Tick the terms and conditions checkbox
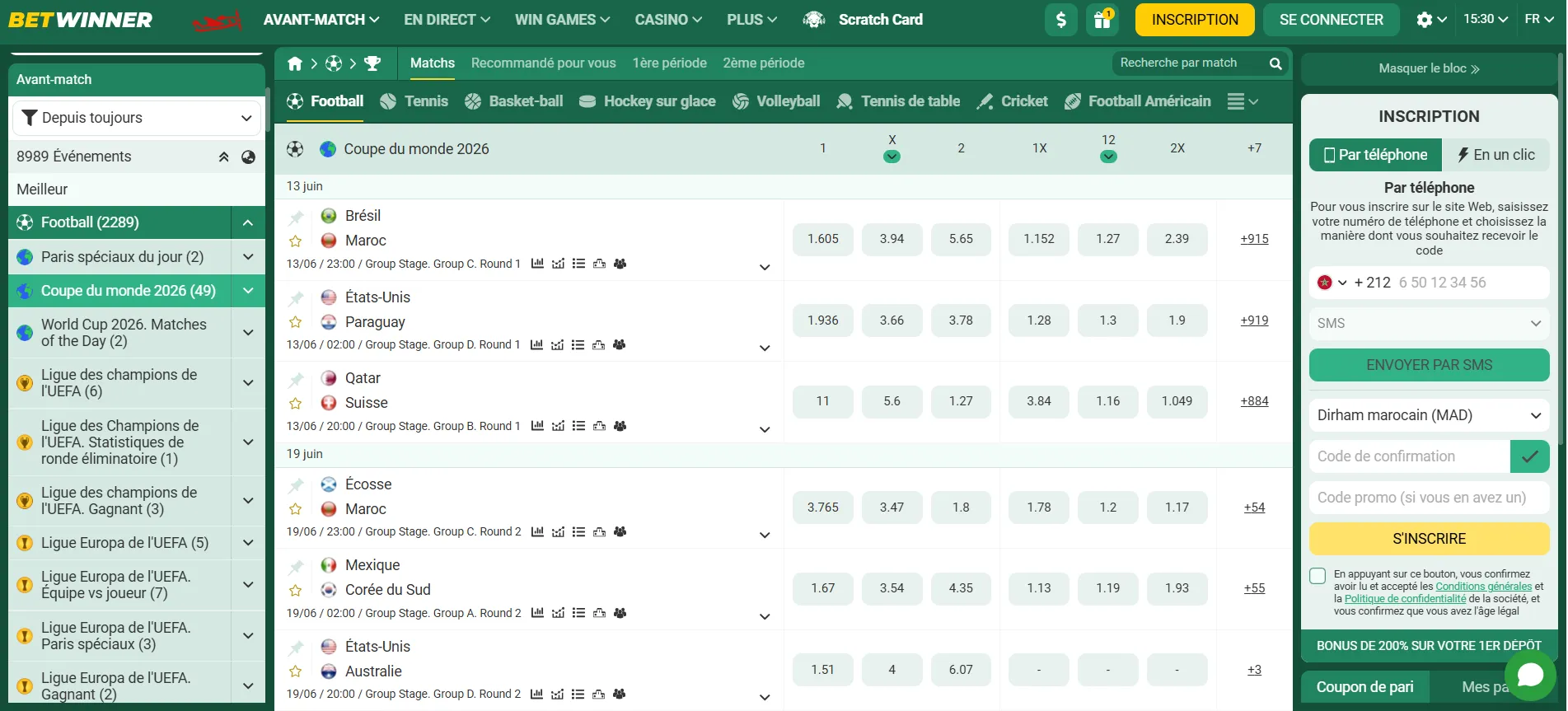 pos(1318,576)
